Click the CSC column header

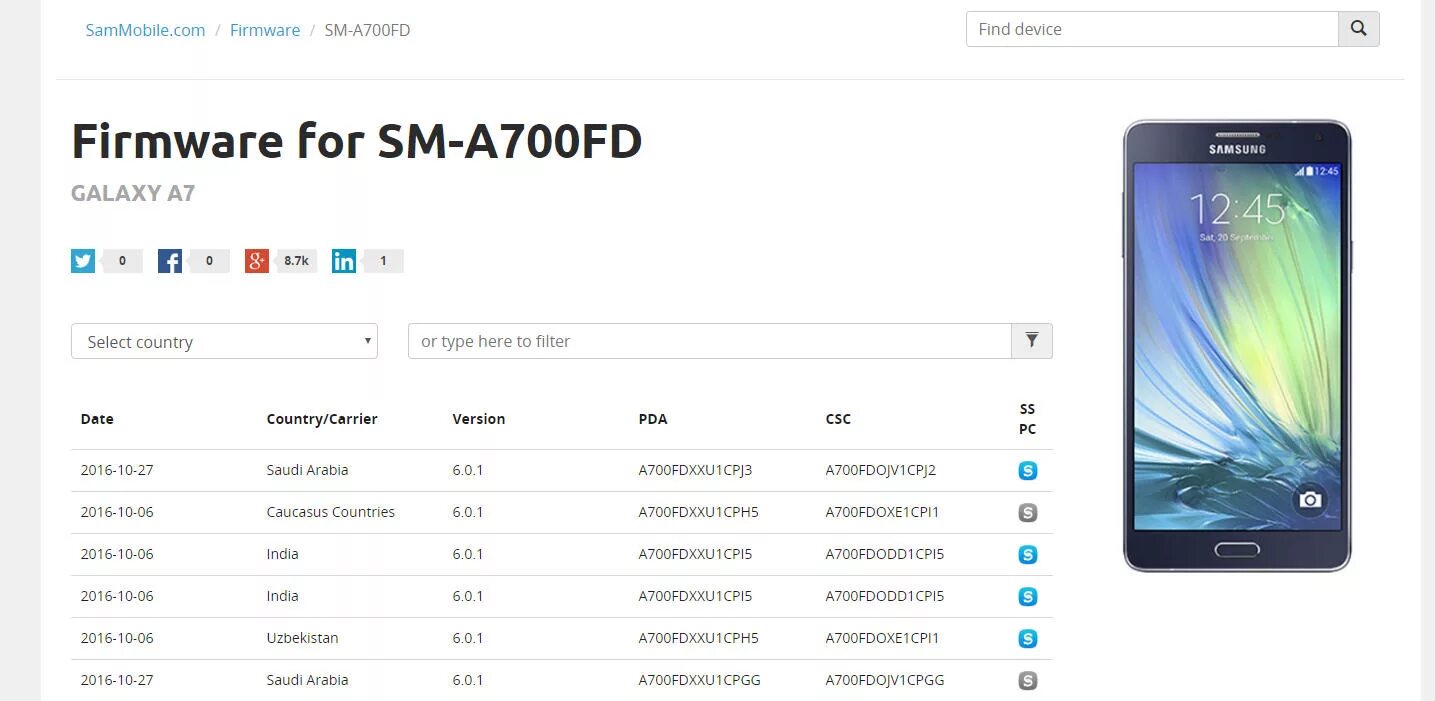(x=838, y=419)
